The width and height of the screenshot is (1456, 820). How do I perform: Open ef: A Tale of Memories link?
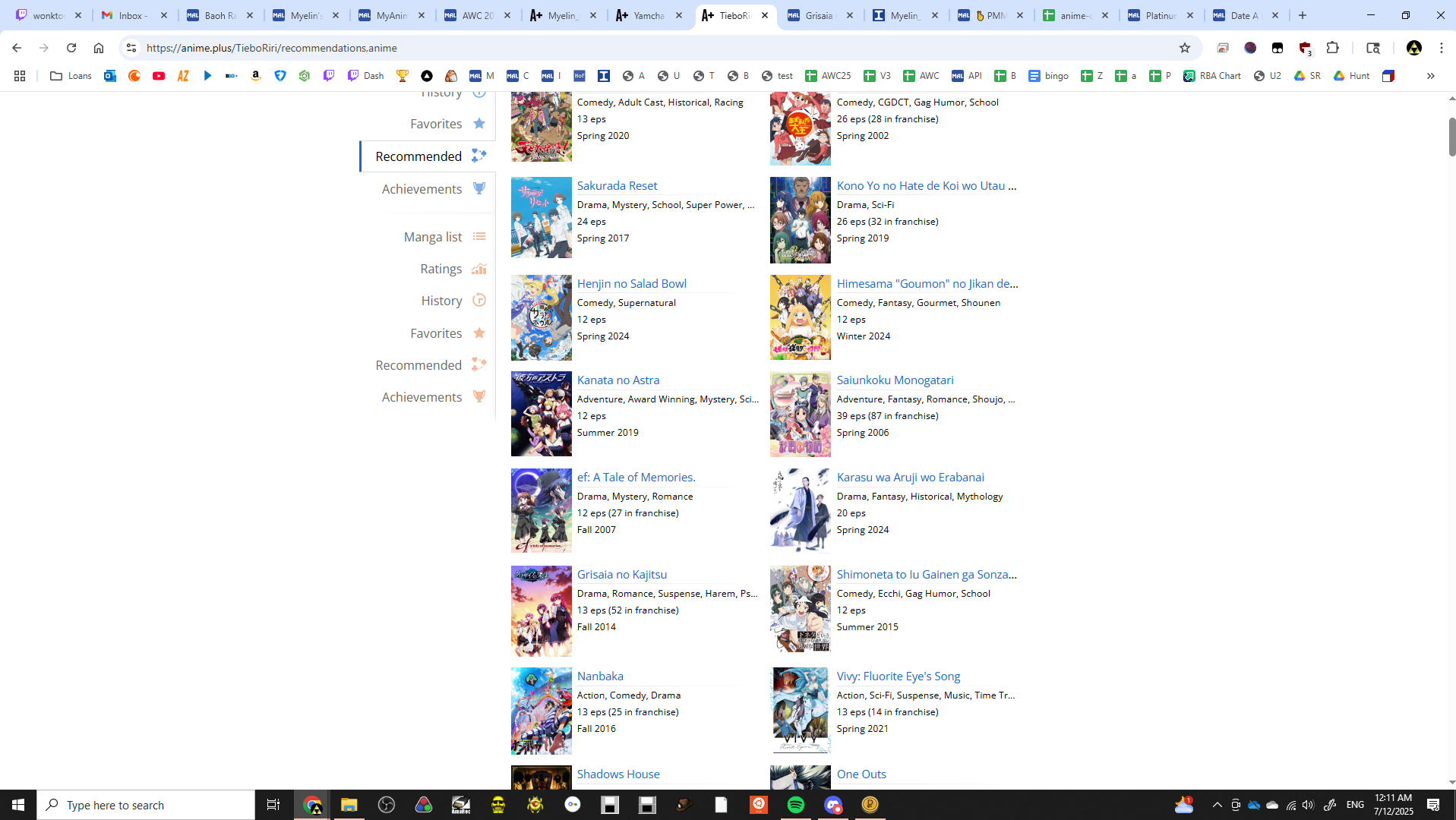636,478
